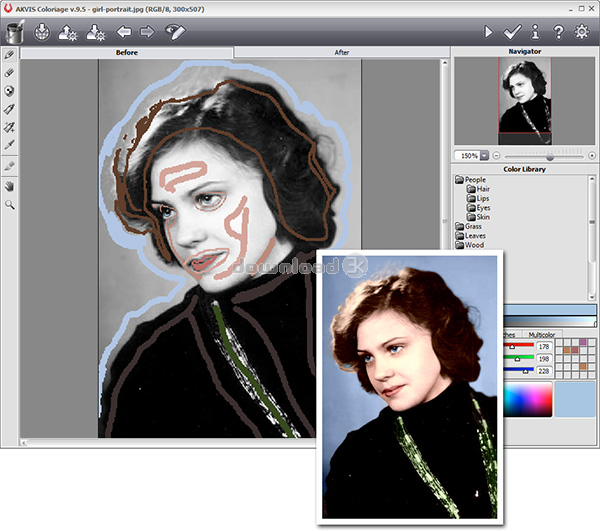Image resolution: width=600 pixels, height=531 pixels.
Task: Click the Run colorization play button
Action: [489, 32]
